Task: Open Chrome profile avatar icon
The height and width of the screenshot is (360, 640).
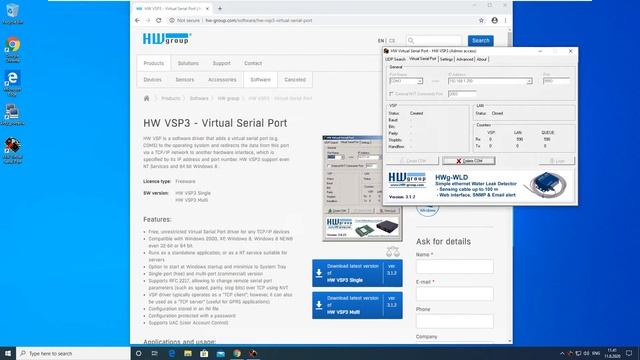Action: point(494,20)
